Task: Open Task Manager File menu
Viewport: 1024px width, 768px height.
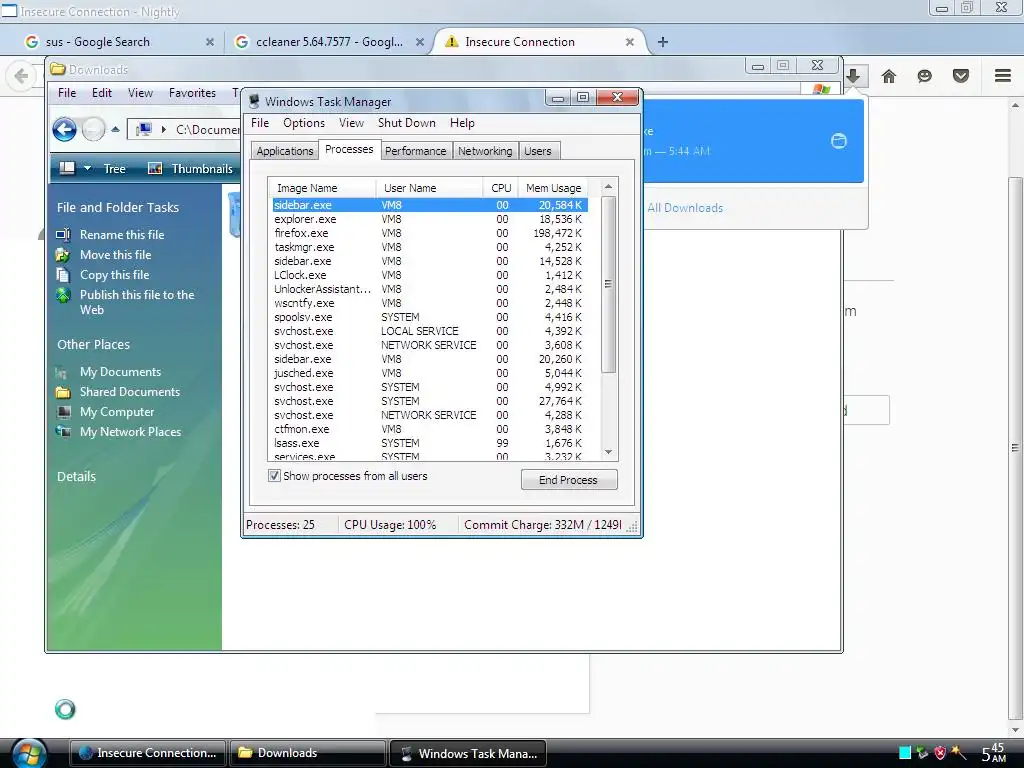Action: coord(260,123)
